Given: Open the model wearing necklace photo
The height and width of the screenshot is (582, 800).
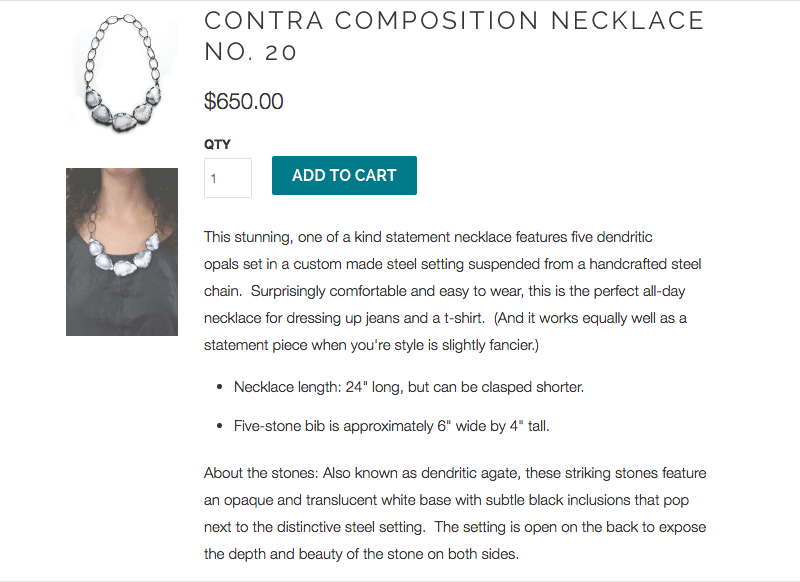Looking at the screenshot, I should pyautogui.click(x=122, y=251).
